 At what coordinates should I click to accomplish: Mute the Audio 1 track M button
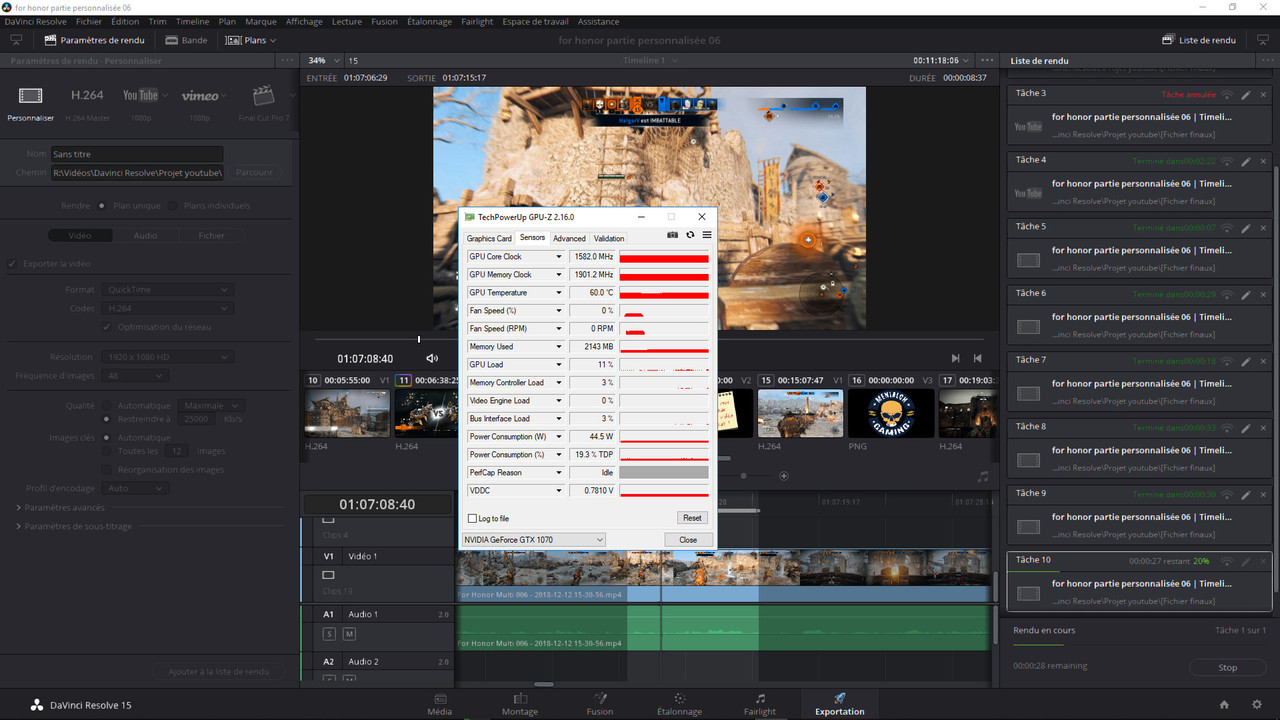[349, 634]
